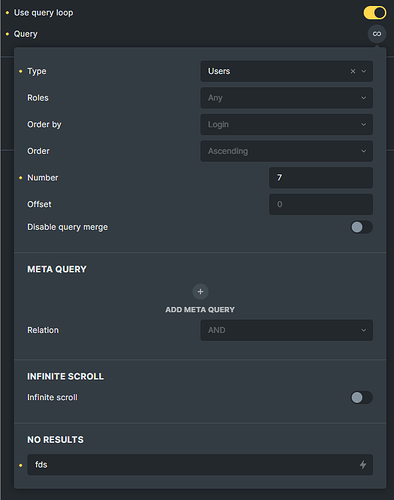Click the Relation label
The height and width of the screenshot is (500, 394).
pyautogui.click(x=43, y=330)
